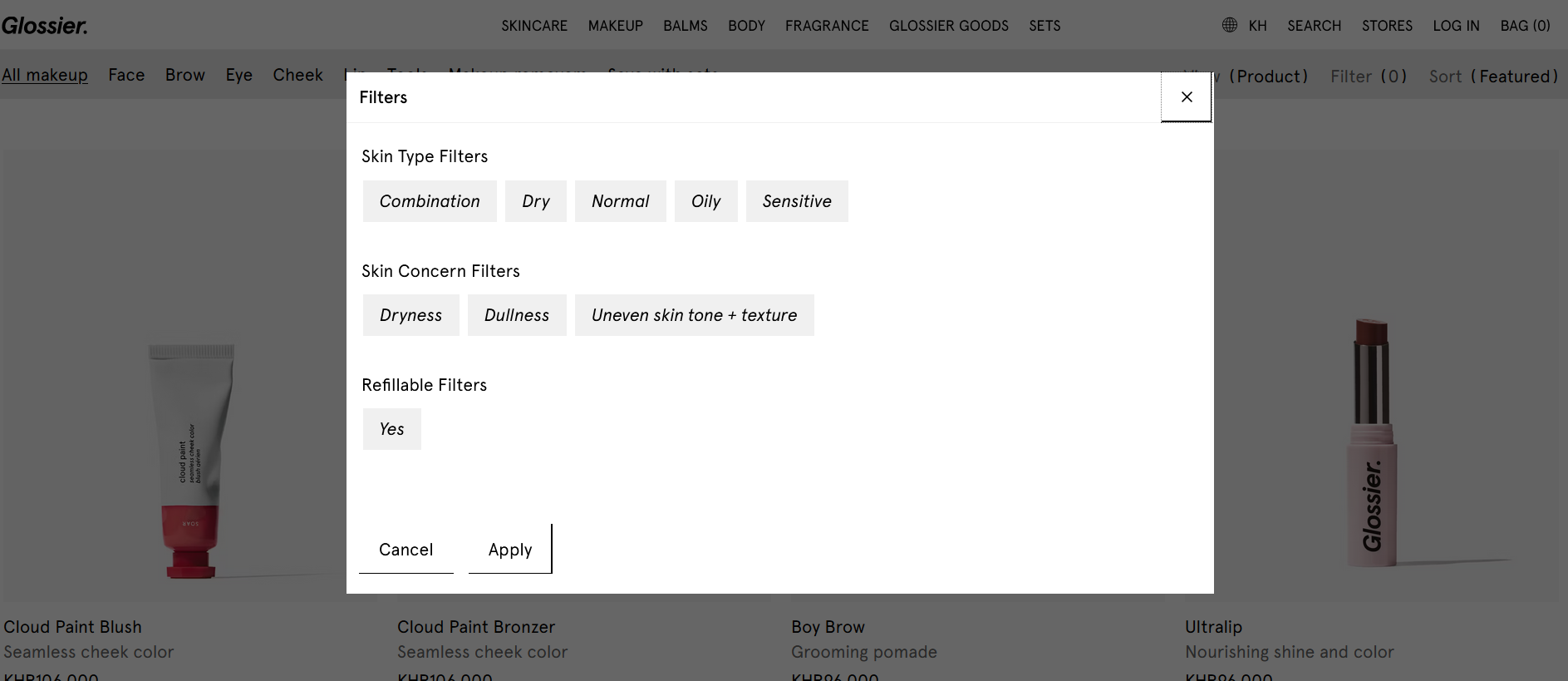This screenshot has height=681, width=1568.
Task: Open the Cloud Paint Blush product image
Action: [189, 376]
